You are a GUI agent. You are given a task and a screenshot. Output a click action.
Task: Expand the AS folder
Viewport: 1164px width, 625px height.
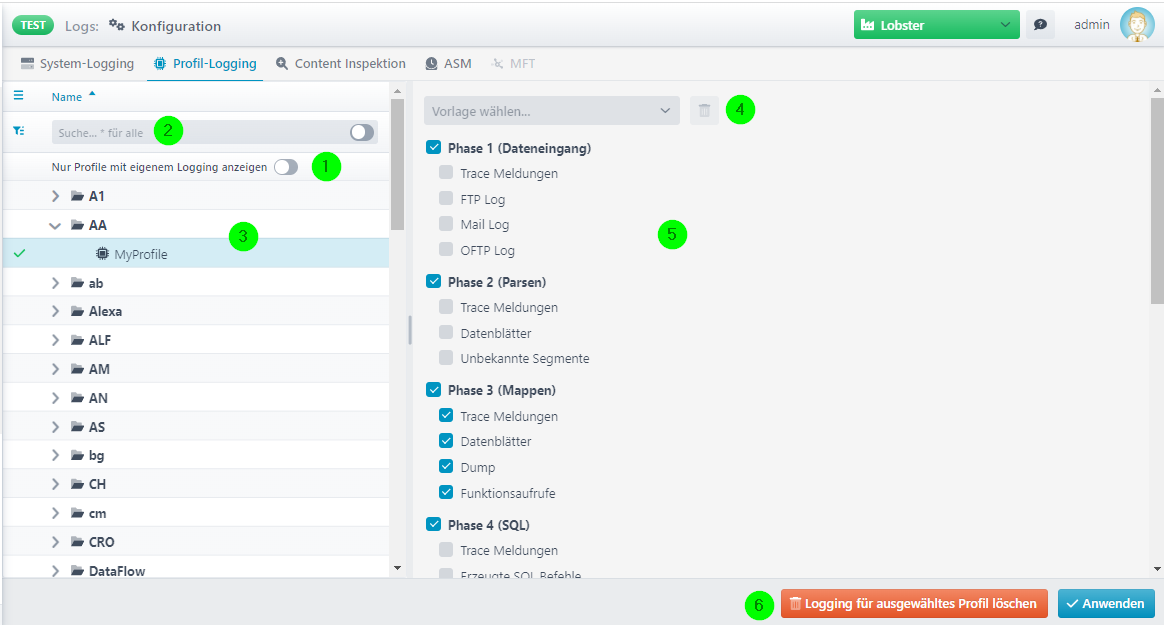coord(55,427)
